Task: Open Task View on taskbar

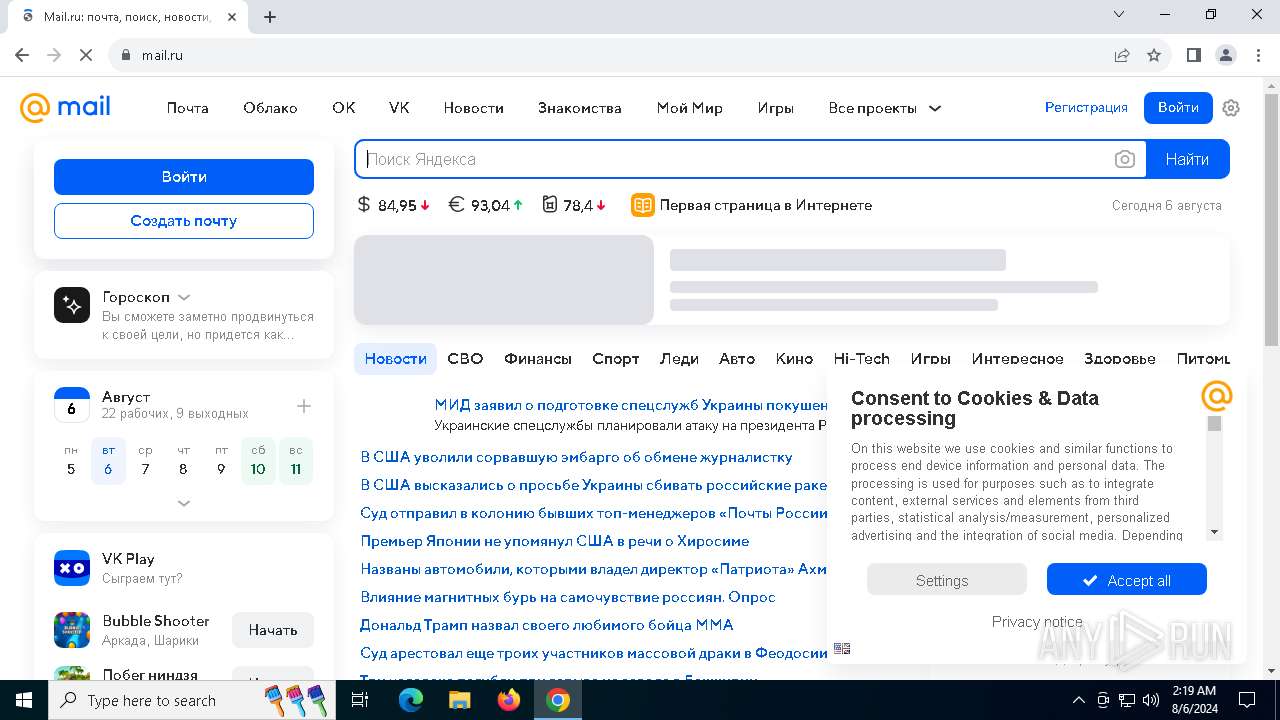Action: click(x=360, y=700)
